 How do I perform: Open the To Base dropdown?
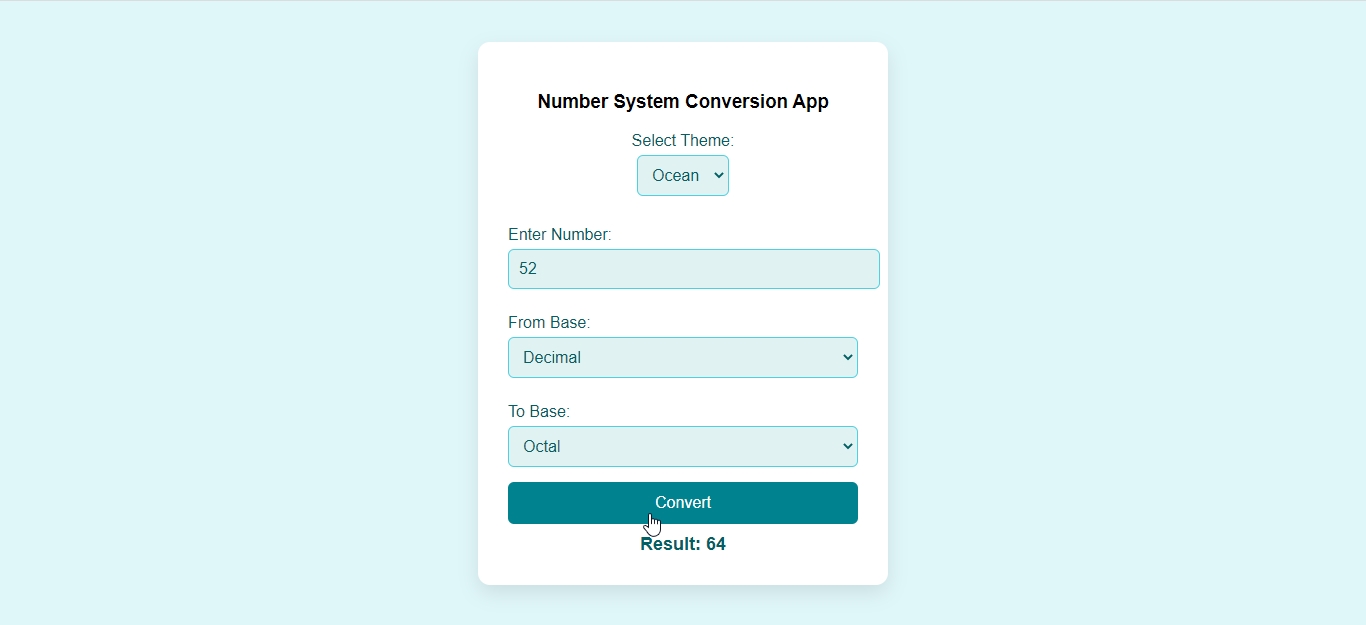pos(682,447)
